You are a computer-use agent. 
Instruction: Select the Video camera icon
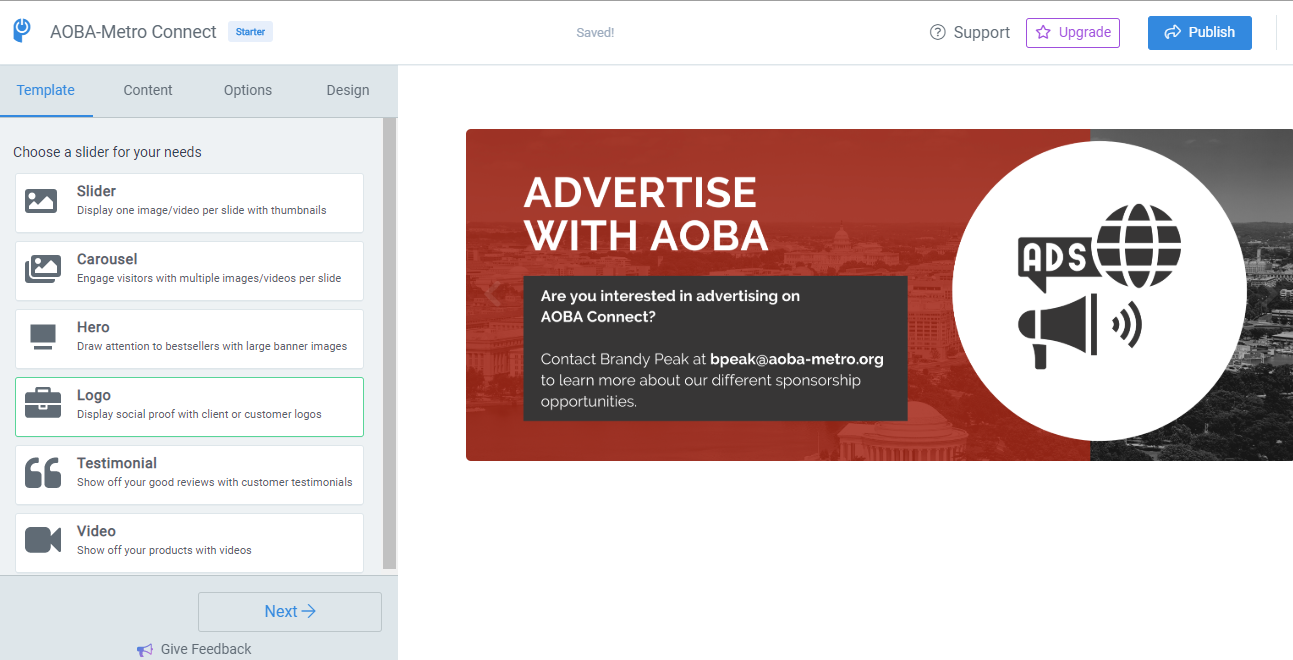[43, 540]
